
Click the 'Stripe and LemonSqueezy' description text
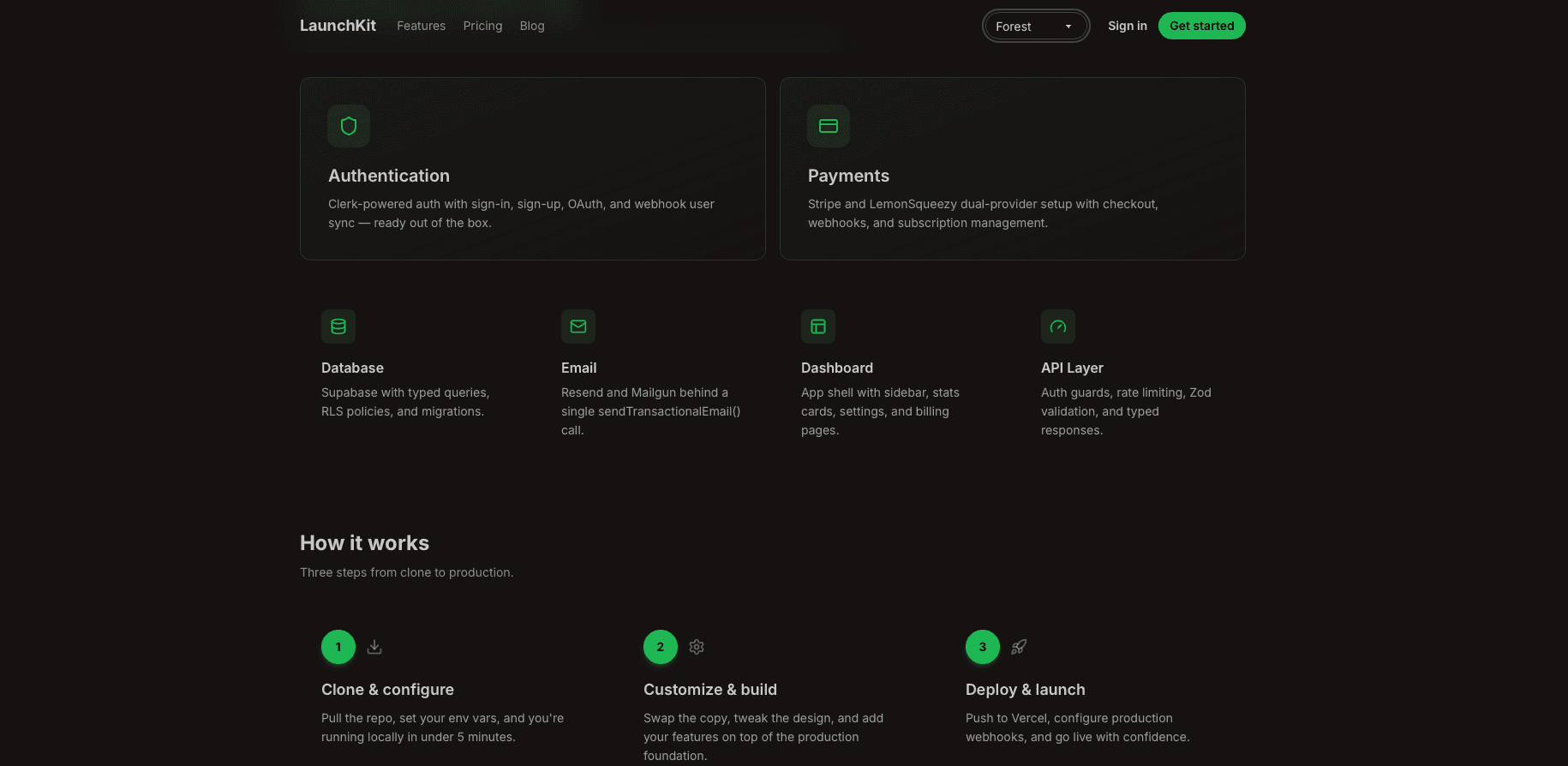[983, 213]
